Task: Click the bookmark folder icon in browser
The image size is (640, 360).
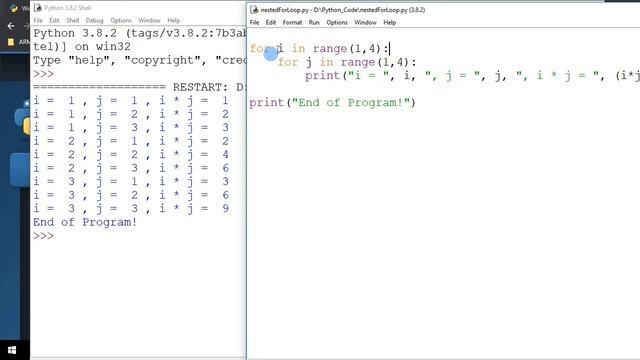Action: pos(11,42)
